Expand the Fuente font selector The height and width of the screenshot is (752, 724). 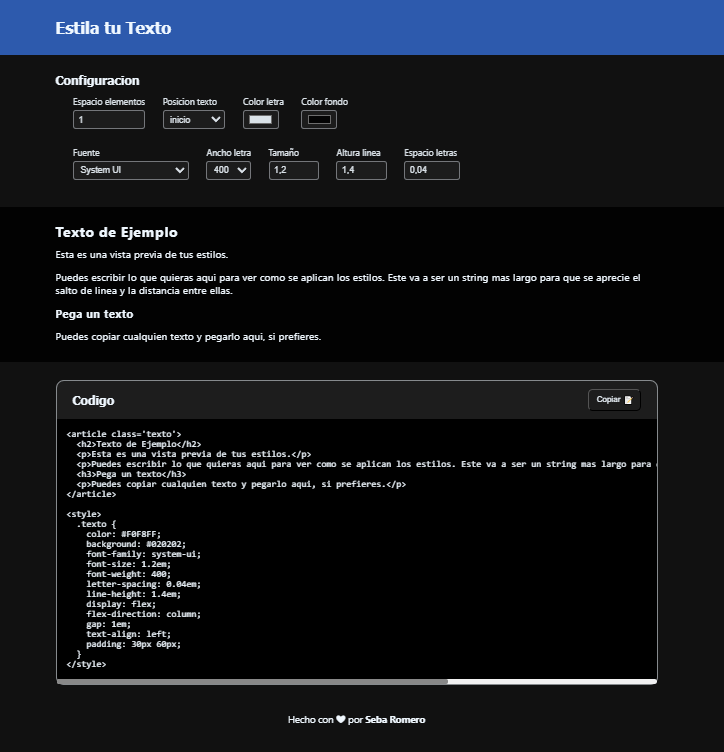click(x=131, y=171)
